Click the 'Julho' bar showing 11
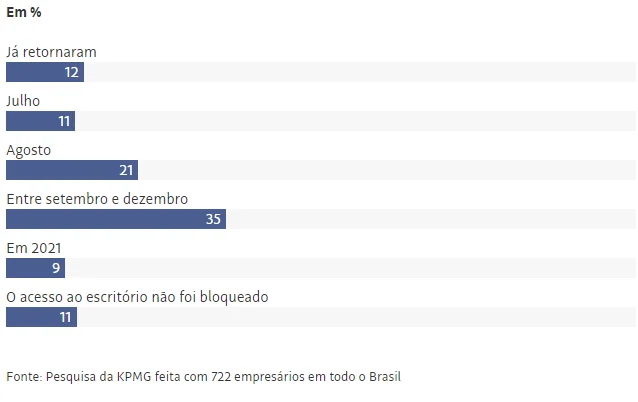This screenshot has height=402, width=638. [x=40, y=121]
